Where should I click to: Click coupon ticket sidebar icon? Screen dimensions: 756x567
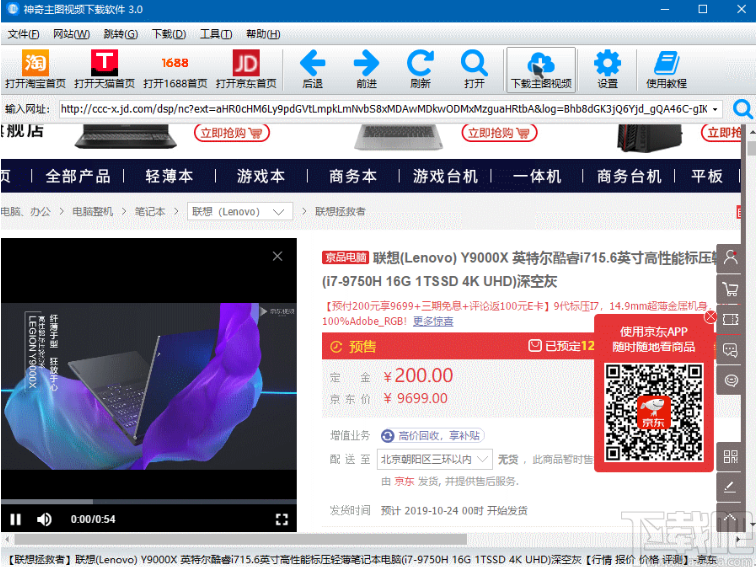[730, 319]
